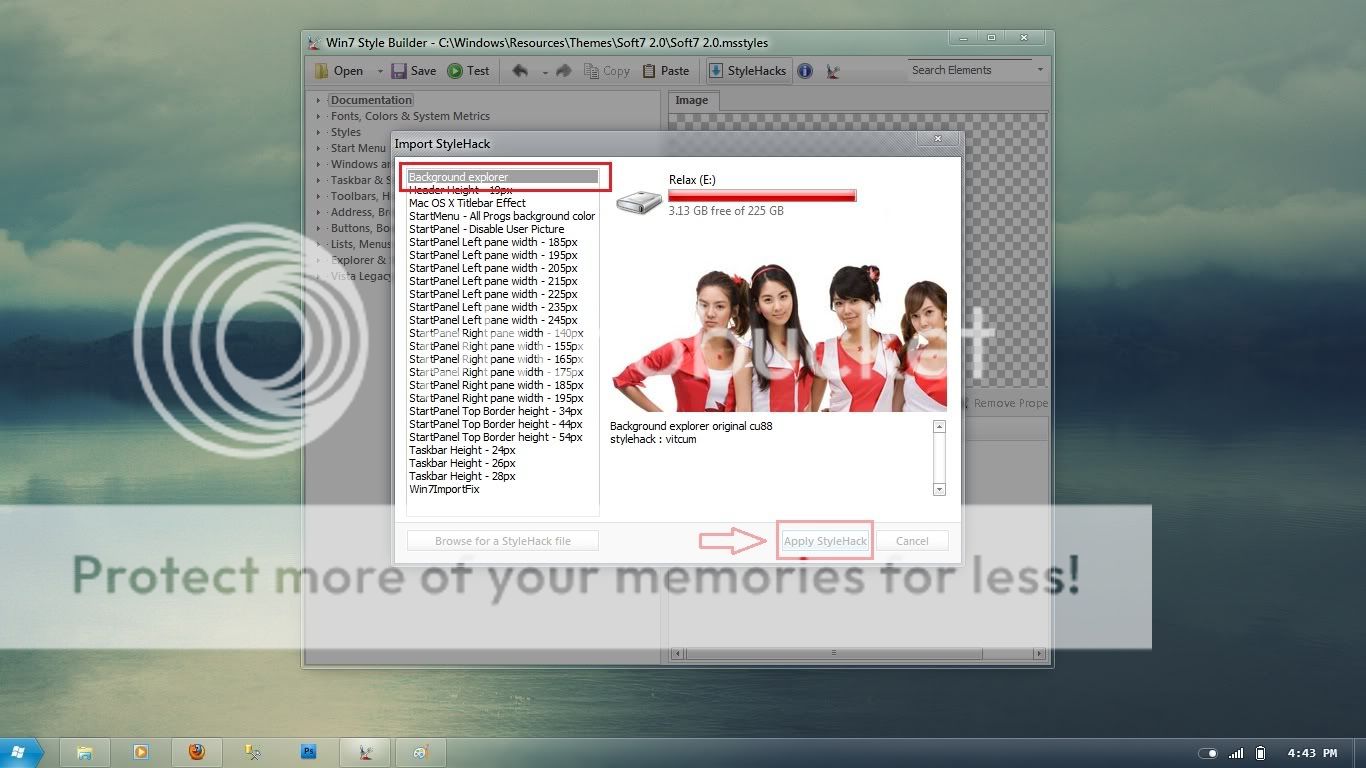Click the blue info icon in toolbar
This screenshot has height=768, width=1366.
tap(805, 71)
